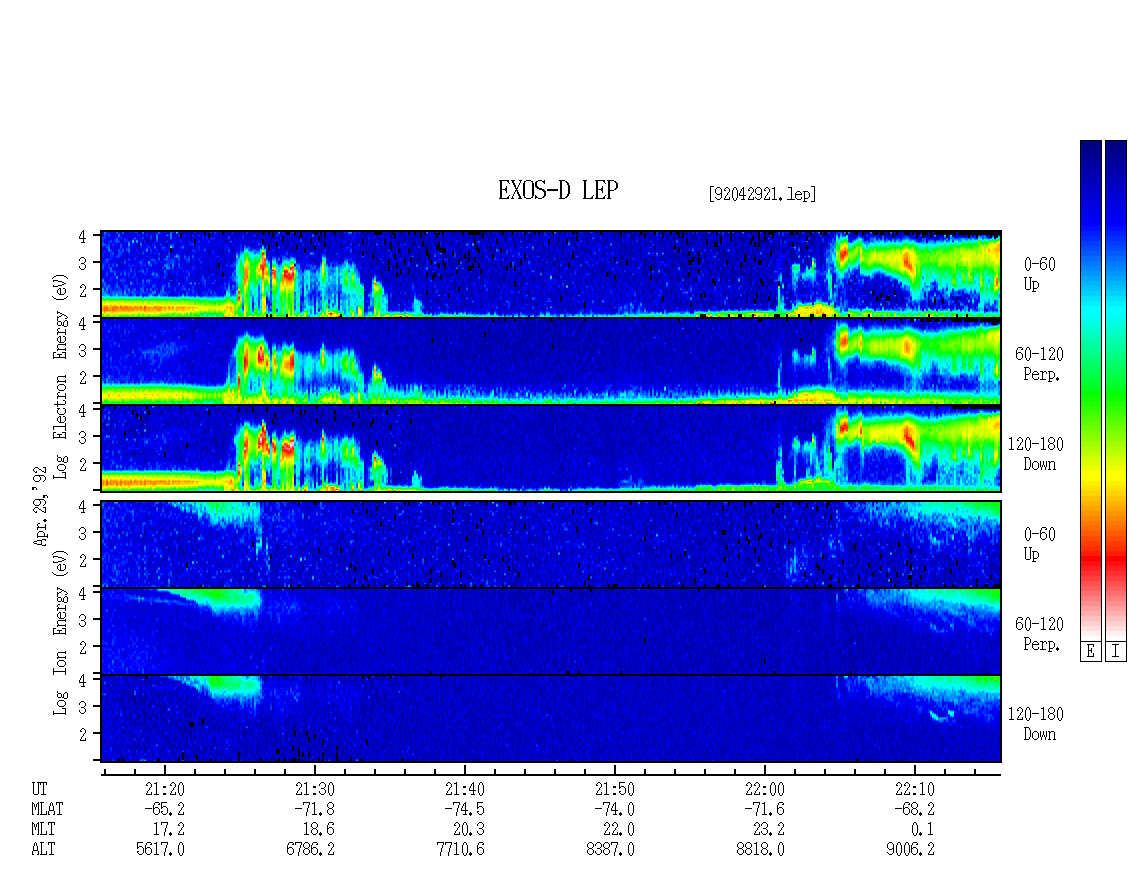Click the MLAT value -71.6
This screenshot has width=1130, height=875.
click(x=763, y=809)
